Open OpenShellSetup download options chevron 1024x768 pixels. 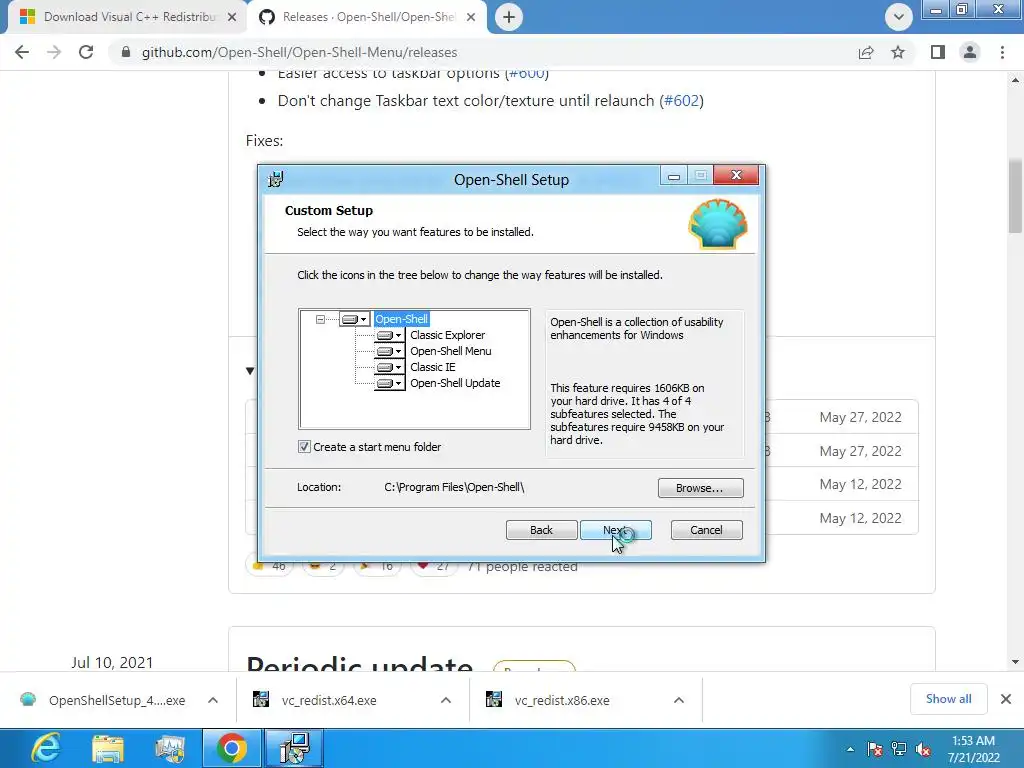coord(213,700)
